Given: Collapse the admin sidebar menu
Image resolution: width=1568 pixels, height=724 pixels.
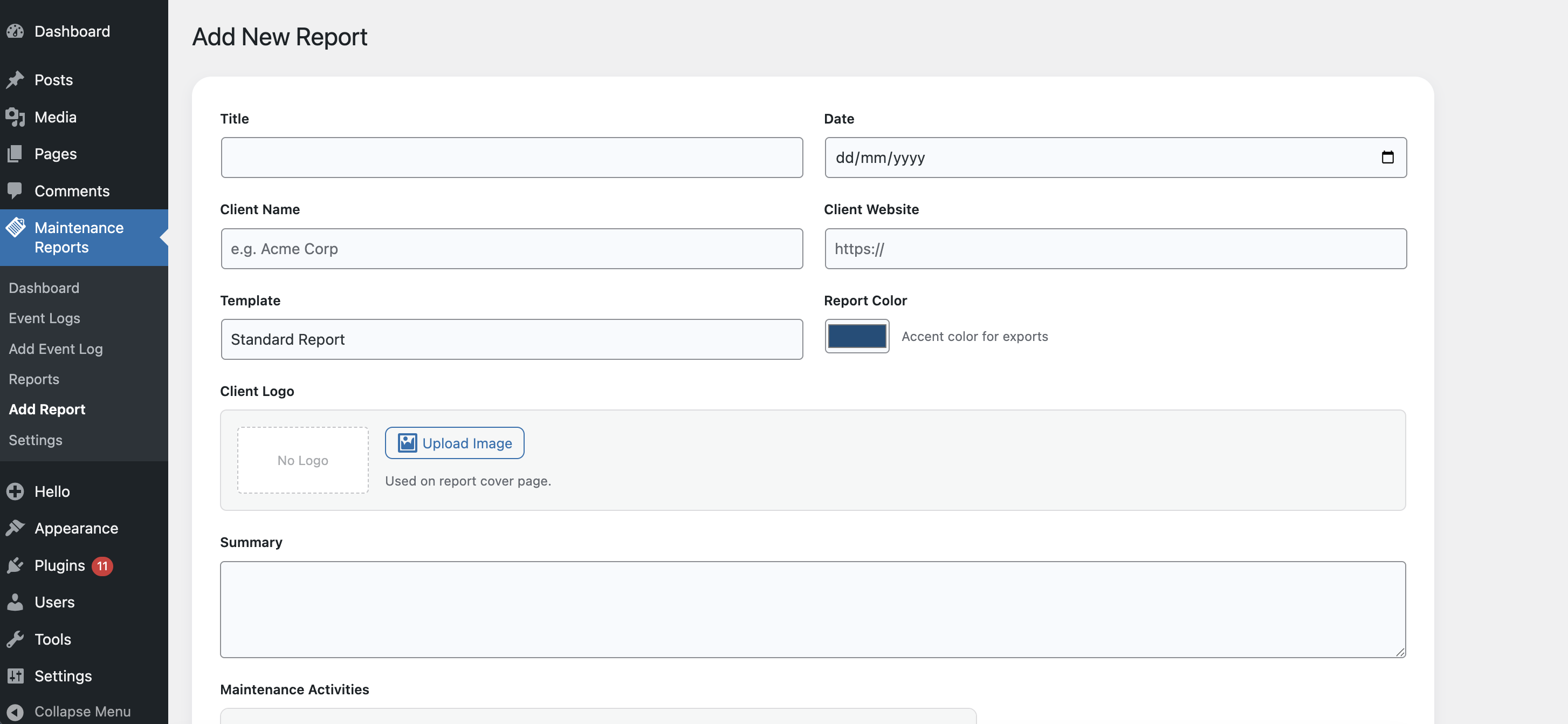Looking at the screenshot, I should pos(84,711).
